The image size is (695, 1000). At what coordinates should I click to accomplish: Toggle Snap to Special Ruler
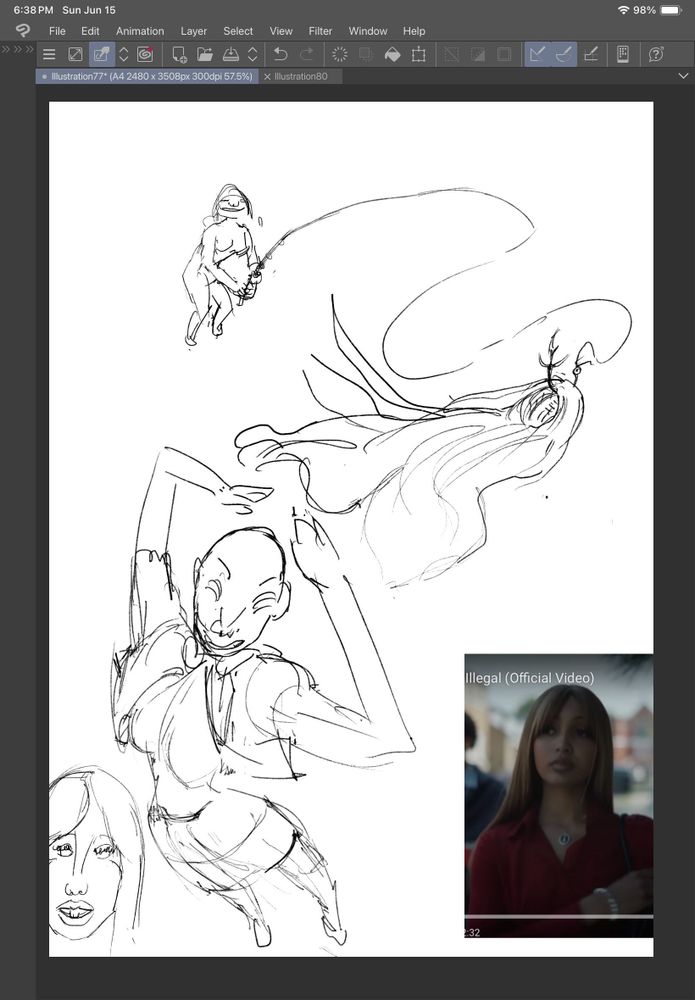pos(564,55)
